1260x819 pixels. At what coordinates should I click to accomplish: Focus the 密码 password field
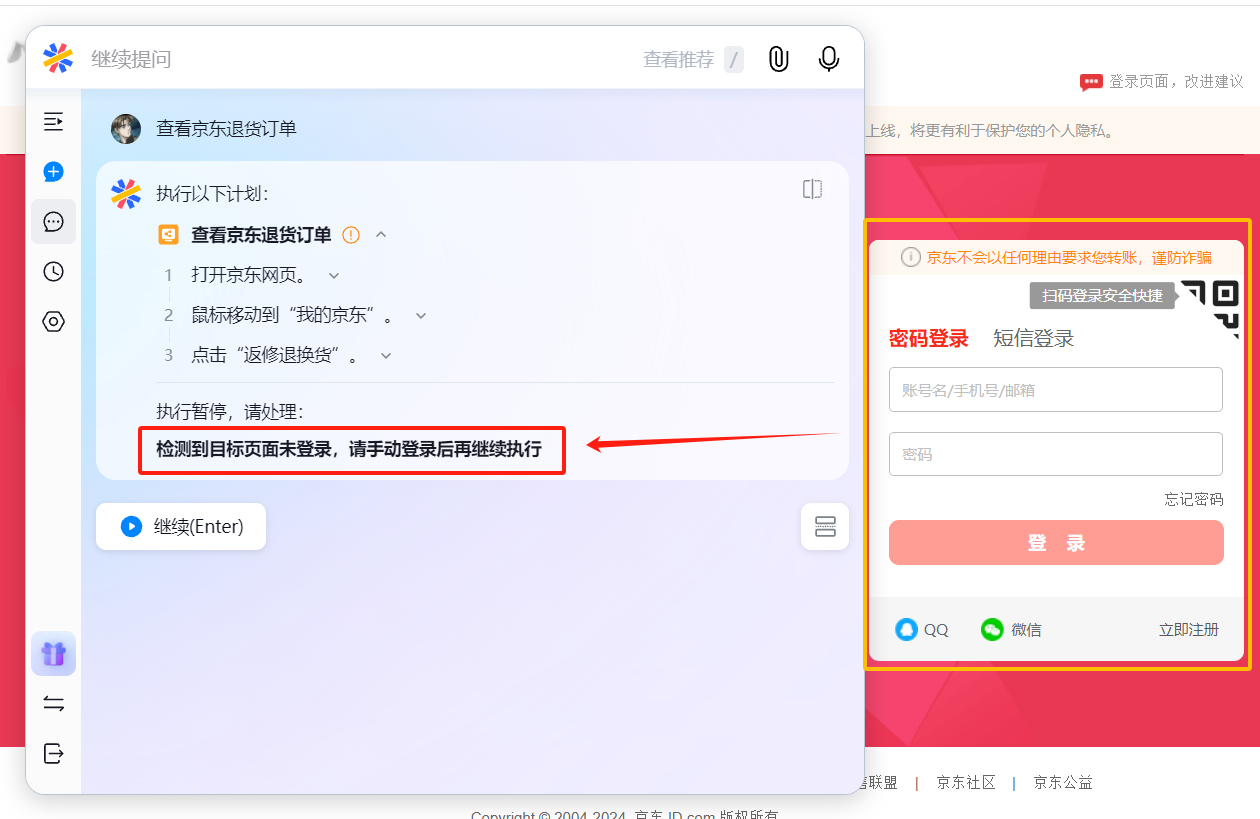click(1056, 454)
